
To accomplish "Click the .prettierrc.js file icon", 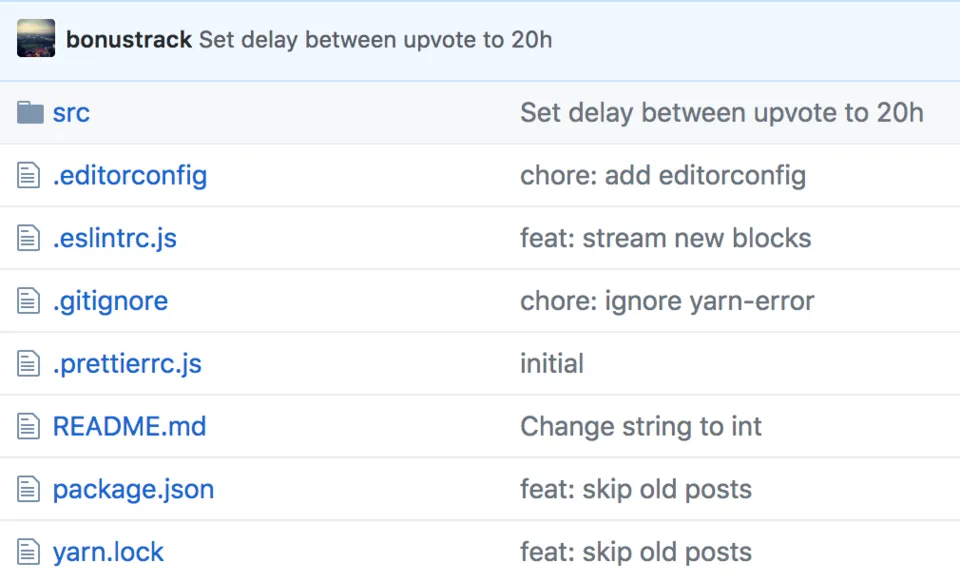I will [x=29, y=364].
